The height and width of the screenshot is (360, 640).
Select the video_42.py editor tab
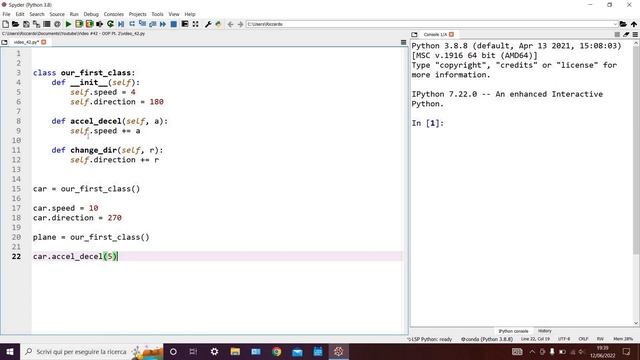click(26, 42)
